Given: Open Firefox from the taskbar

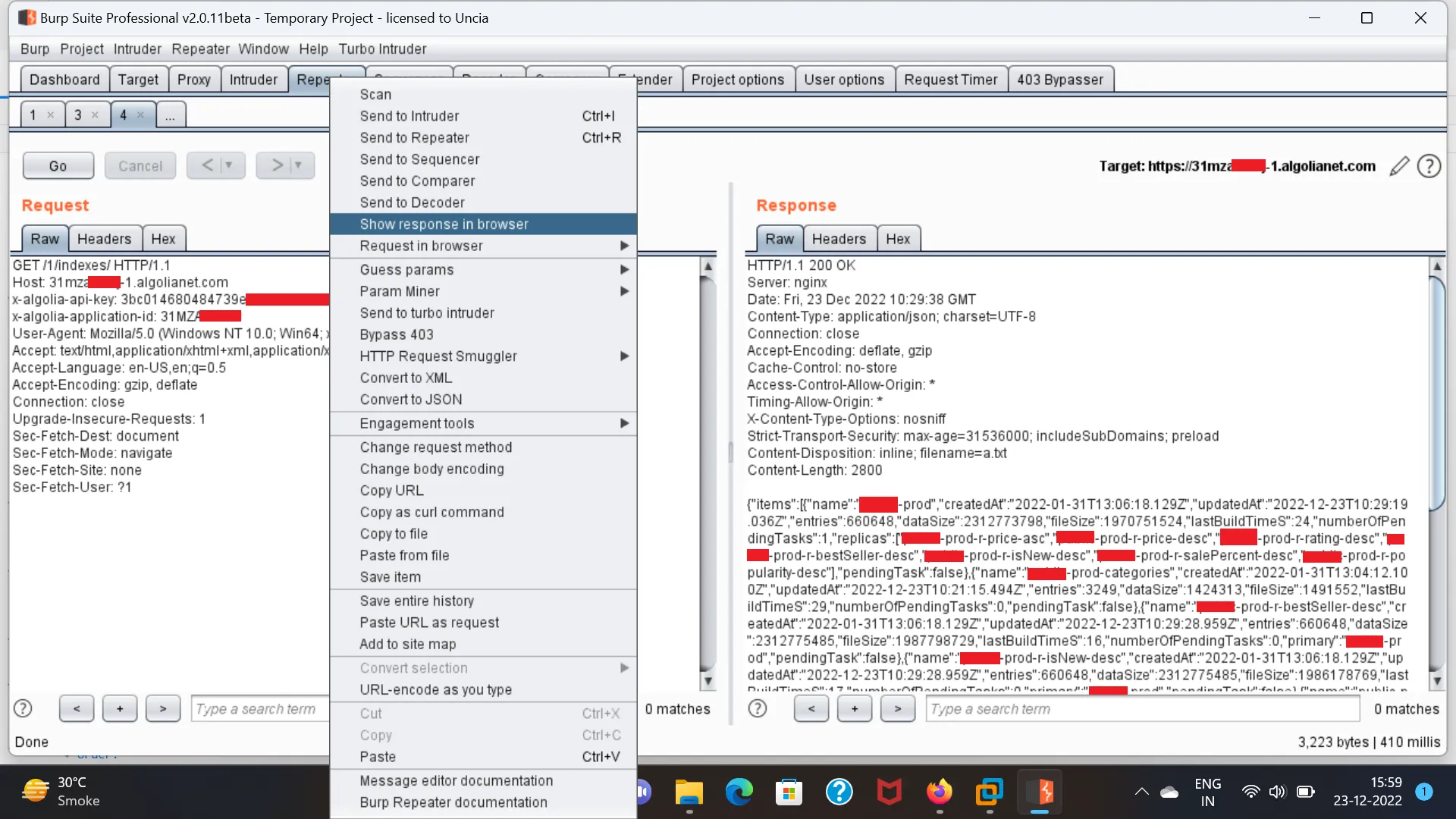Looking at the screenshot, I should click(x=939, y=792).
